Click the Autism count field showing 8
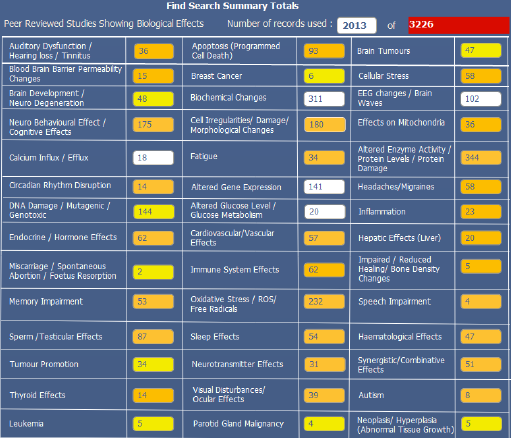The height and width of the screenshot is (438, 511). point(481,395)
